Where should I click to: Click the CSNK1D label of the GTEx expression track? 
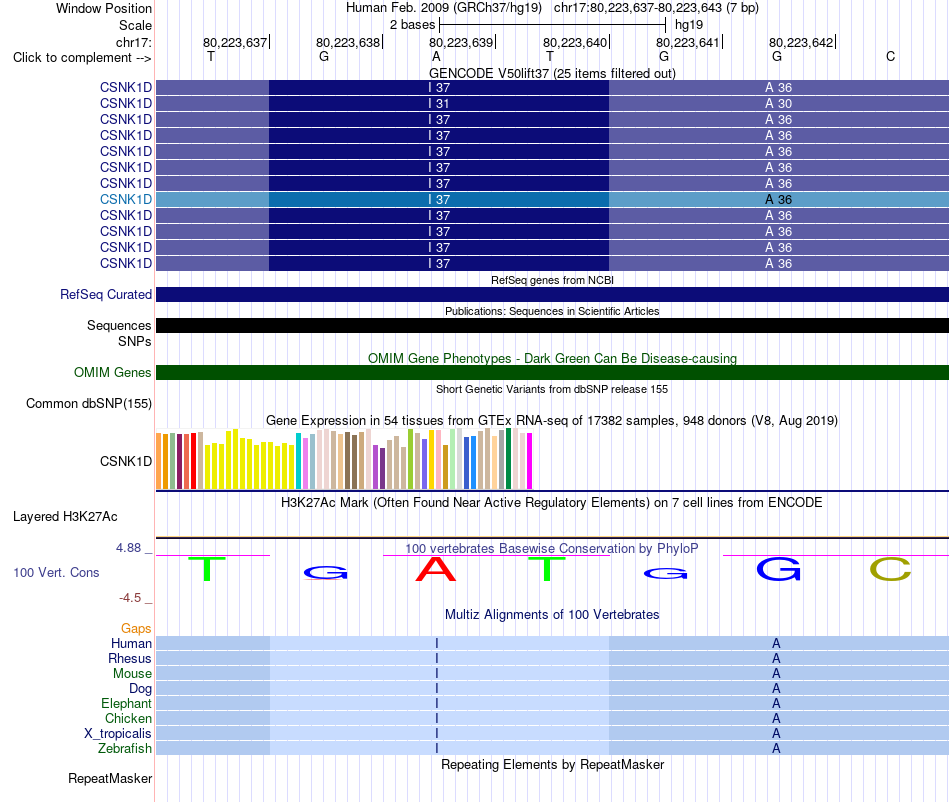[125, 462]
